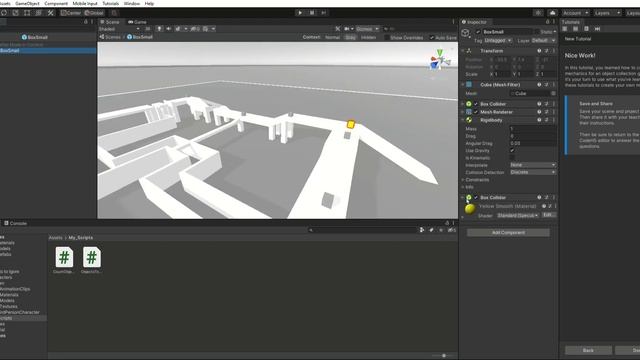
Task: Open the Rigidbody three-dot options menu
Action: tap(554, 120)
